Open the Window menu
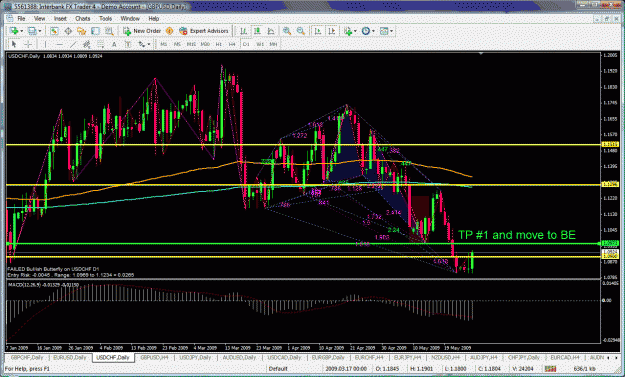The width and height of the screenshot is (625, 377). point(130,19)
